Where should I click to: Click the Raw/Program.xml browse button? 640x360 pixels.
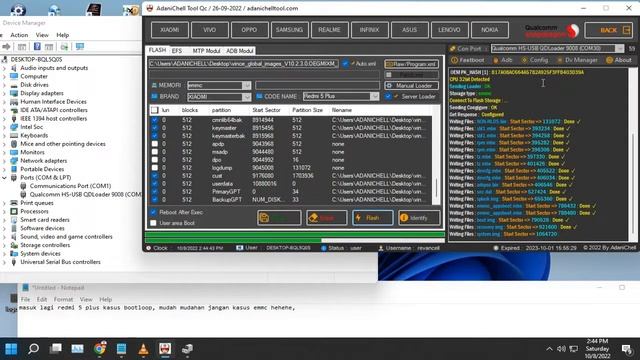pyautogui.click(x=411, y=64)
